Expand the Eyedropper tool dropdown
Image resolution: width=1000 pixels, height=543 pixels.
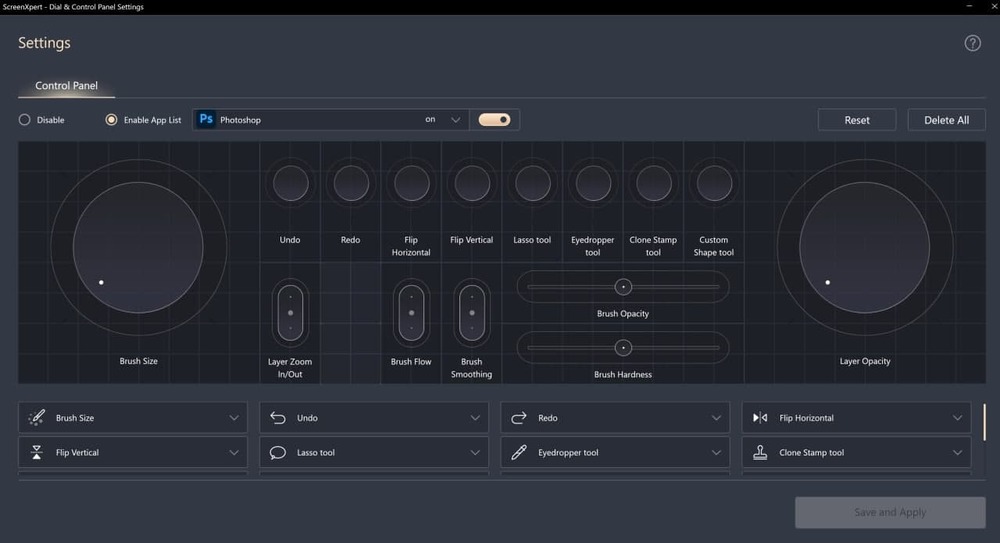pyautogui.click(x=716, y=452)
